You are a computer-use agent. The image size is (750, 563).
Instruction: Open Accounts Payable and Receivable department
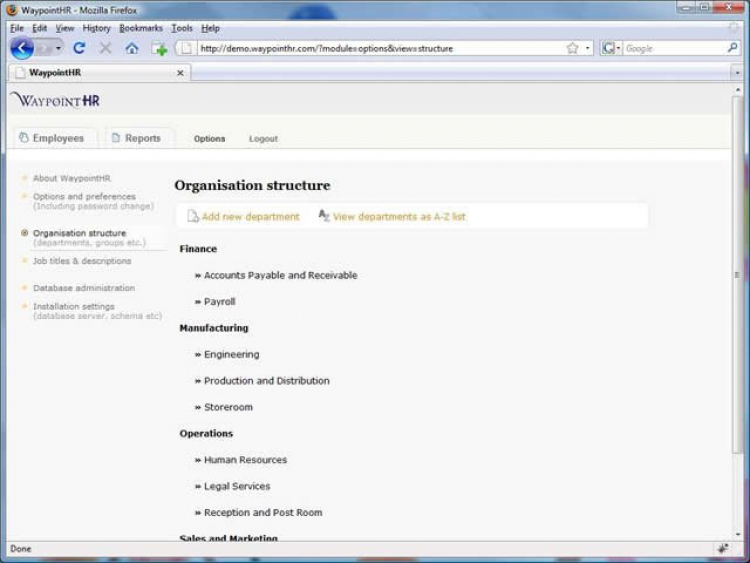[x=280, y=276]
